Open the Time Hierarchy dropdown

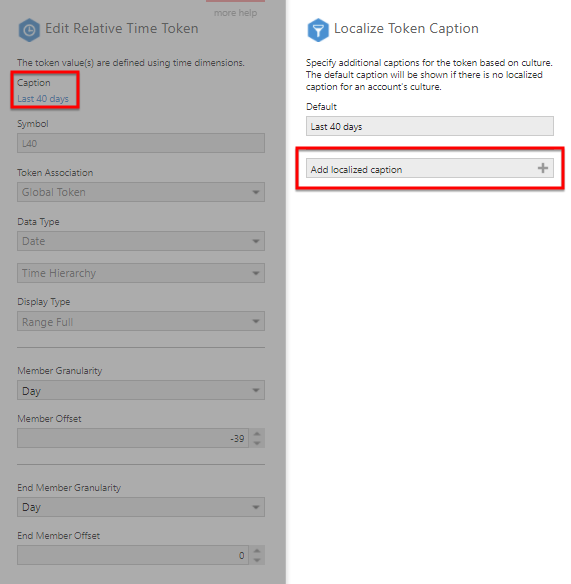(x=141, y=273)
